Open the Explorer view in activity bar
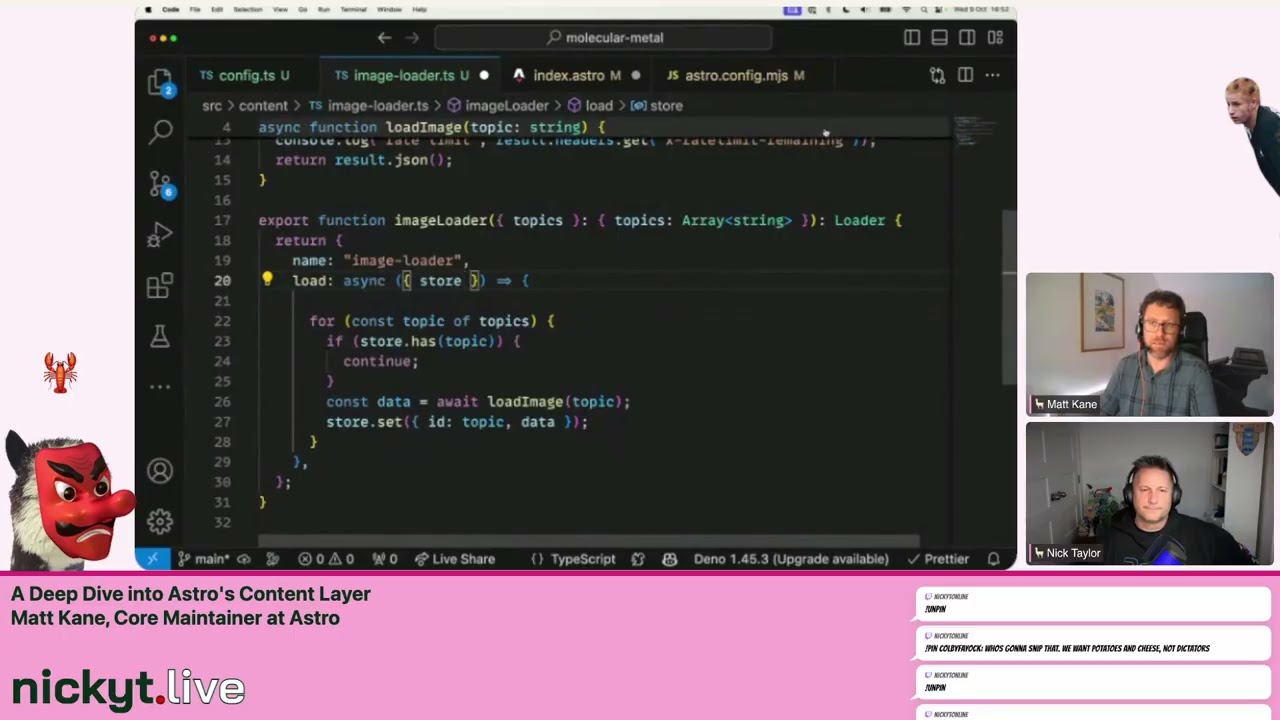This screenshot has height=720, width=1280. tap(160, 83)
